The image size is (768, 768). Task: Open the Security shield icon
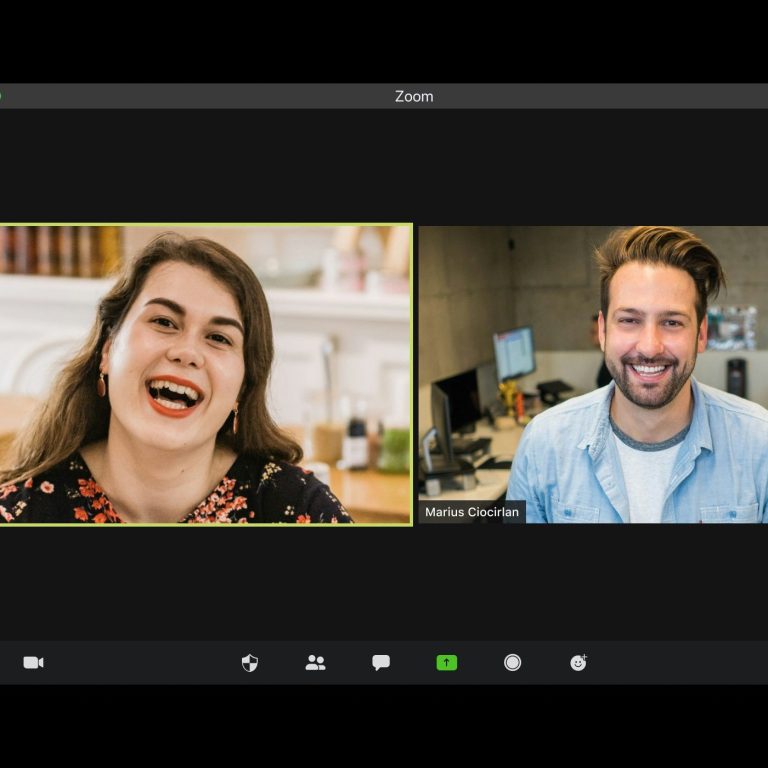click(x=250, y=663)
